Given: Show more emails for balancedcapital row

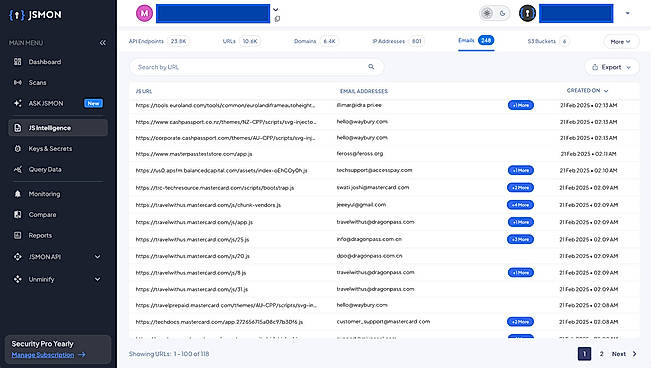Looking at the screenshot, I should click(x=521, y=170).
